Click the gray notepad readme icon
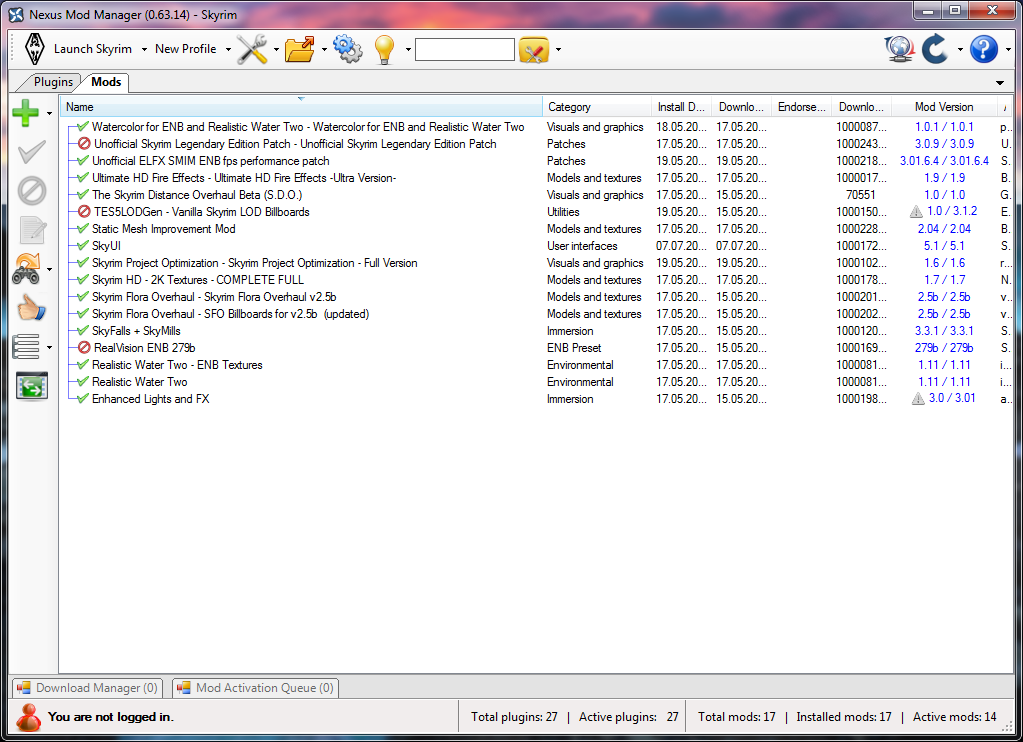This screenshot has height=742, width=1023. 32,230
